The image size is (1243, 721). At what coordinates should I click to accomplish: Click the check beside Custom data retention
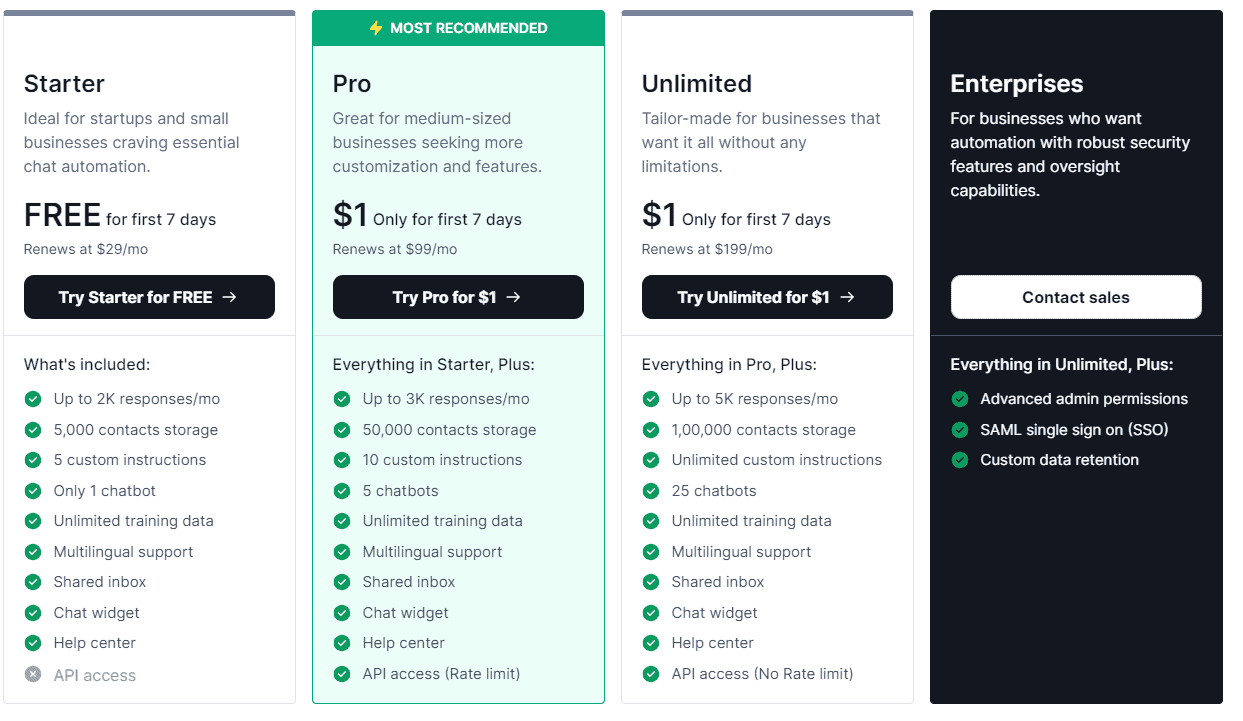coord(960,459)
